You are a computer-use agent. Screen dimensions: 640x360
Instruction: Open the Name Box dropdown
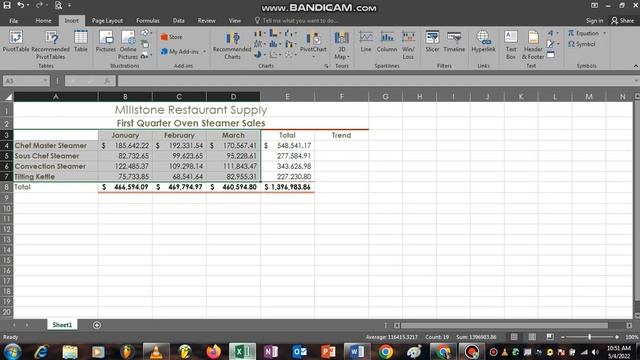click(x=45, y=81)
